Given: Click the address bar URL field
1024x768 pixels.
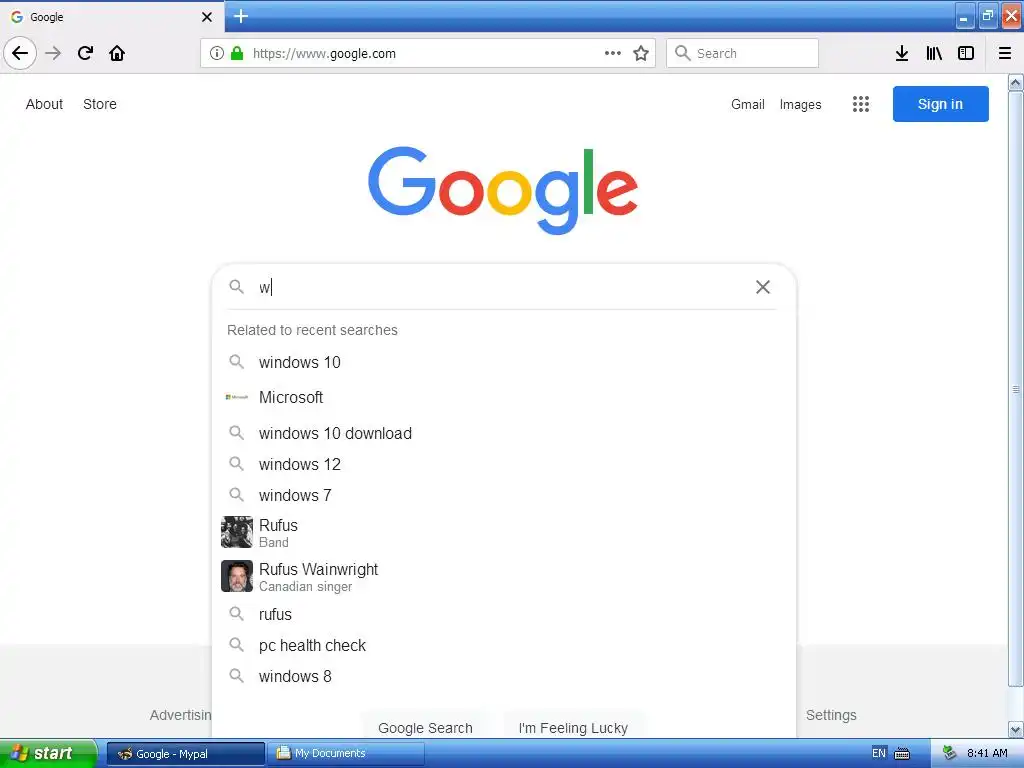Looking at the screenshot, I should click(x=428, y=53).
